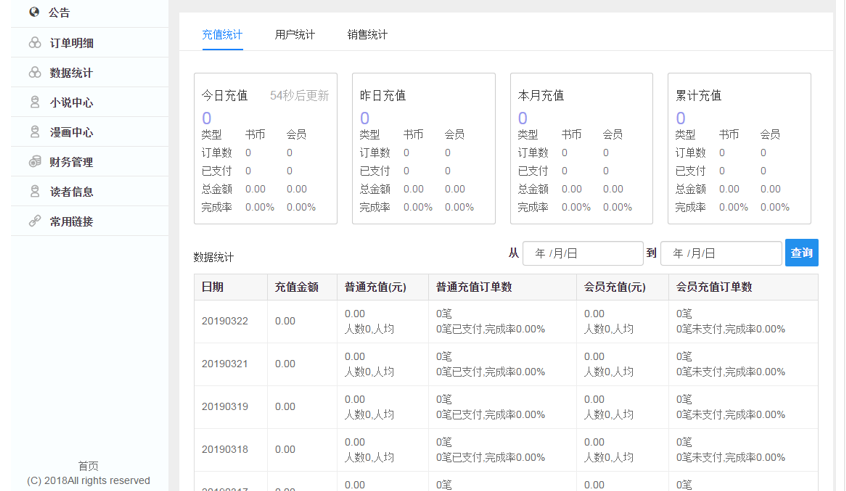Expand the 财务管理 sidebar menu
This screenshot has width=846, height=491.
tap(71, 162)
